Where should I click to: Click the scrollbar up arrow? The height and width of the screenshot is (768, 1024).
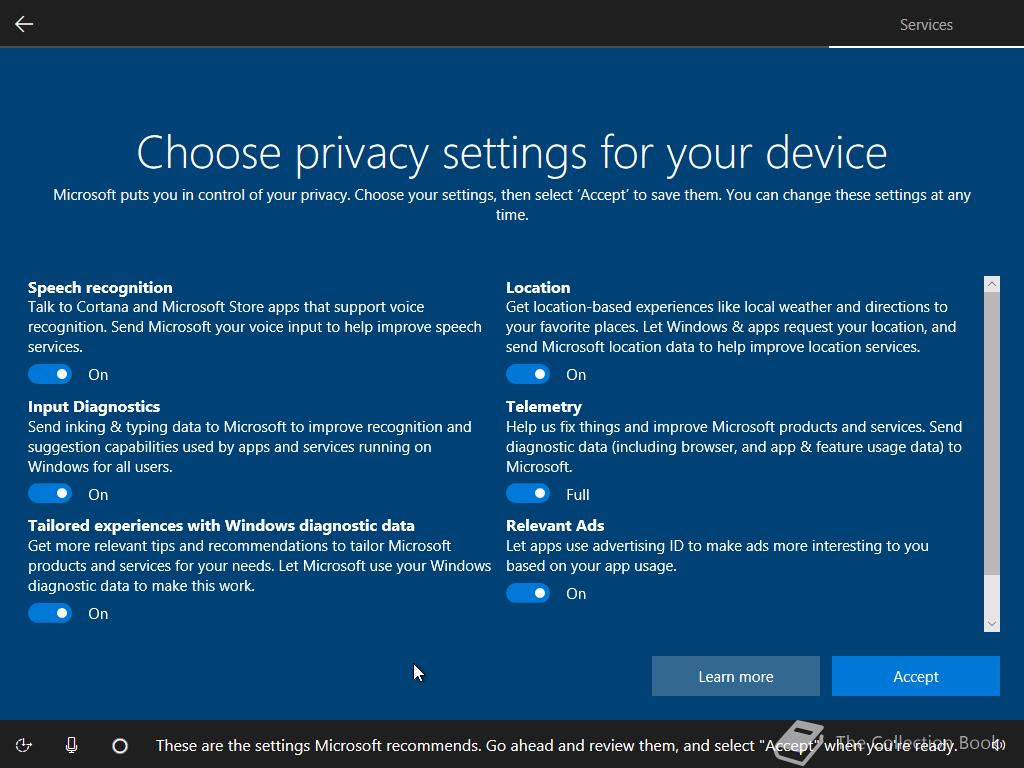(x=991, y=283)
